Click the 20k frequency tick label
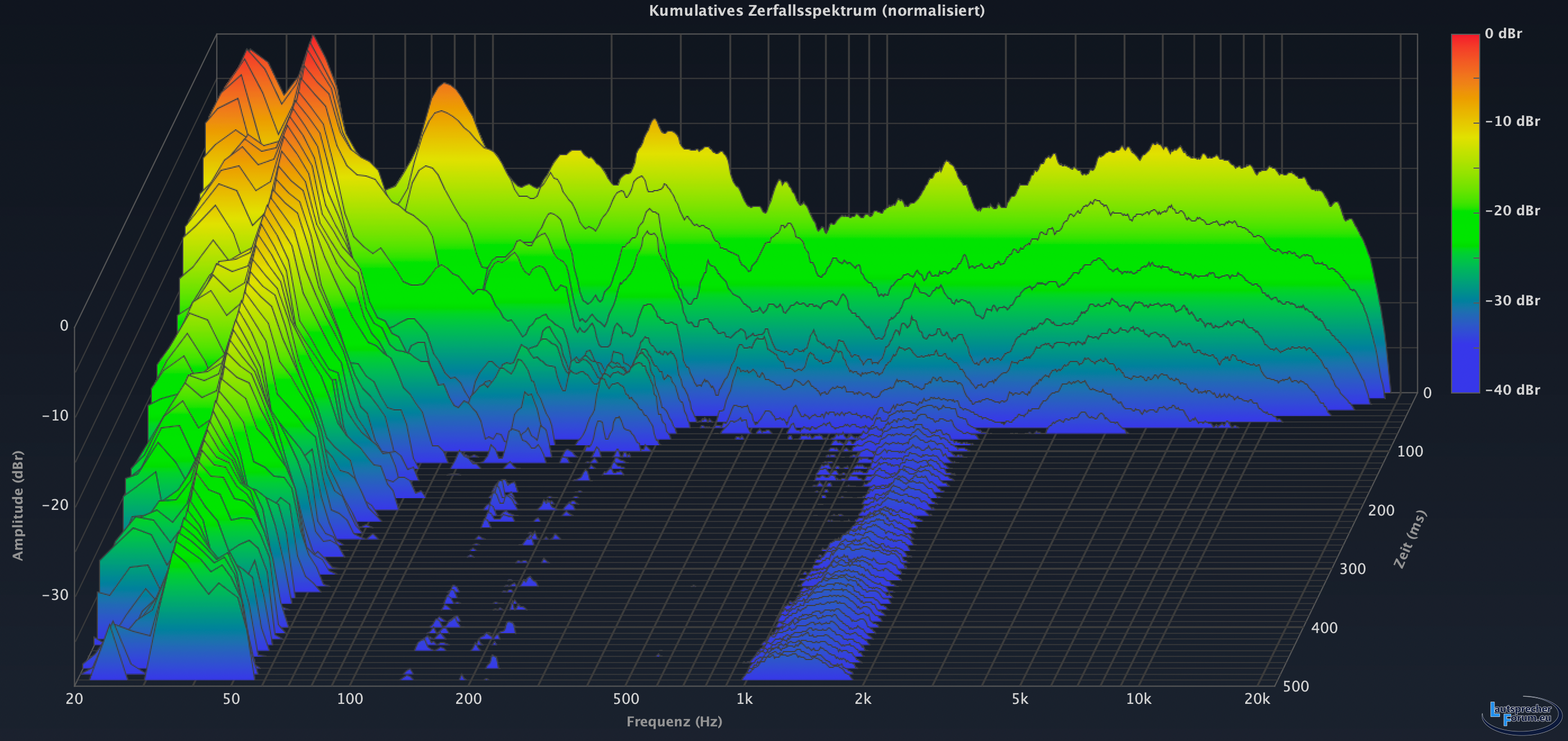 pyautogui.click(x=1257, y=699)
